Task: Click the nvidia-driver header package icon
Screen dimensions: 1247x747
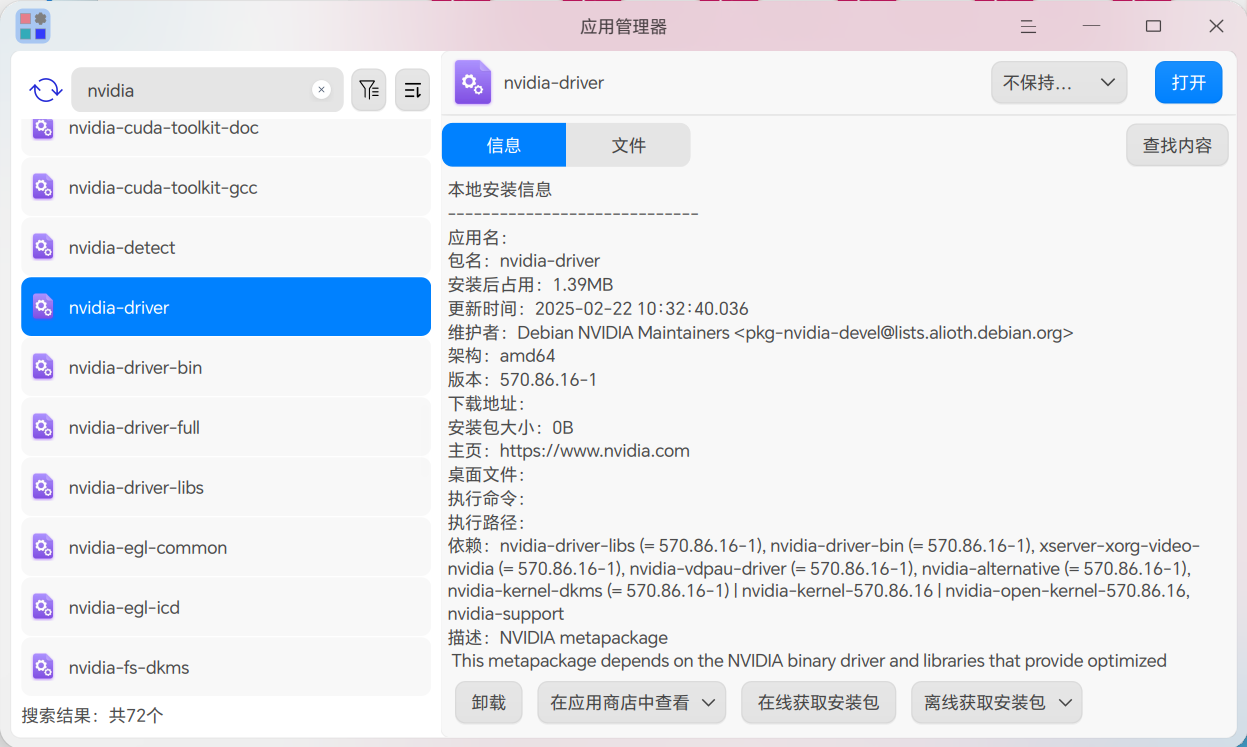Action: point(473,83)
